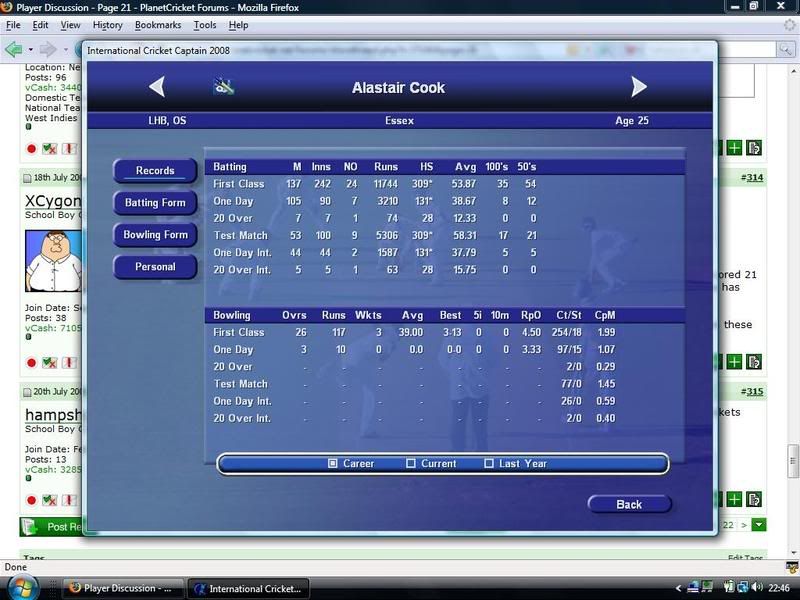Click the quick reply page icon in post #314
Image resolution: width=800 pixels, height=600 pixels.
point(754,362)
